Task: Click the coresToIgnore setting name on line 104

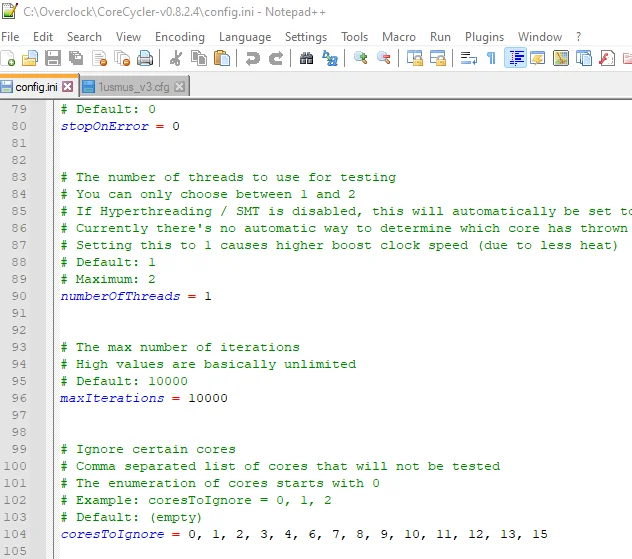Action: click(x=112, y=534)
